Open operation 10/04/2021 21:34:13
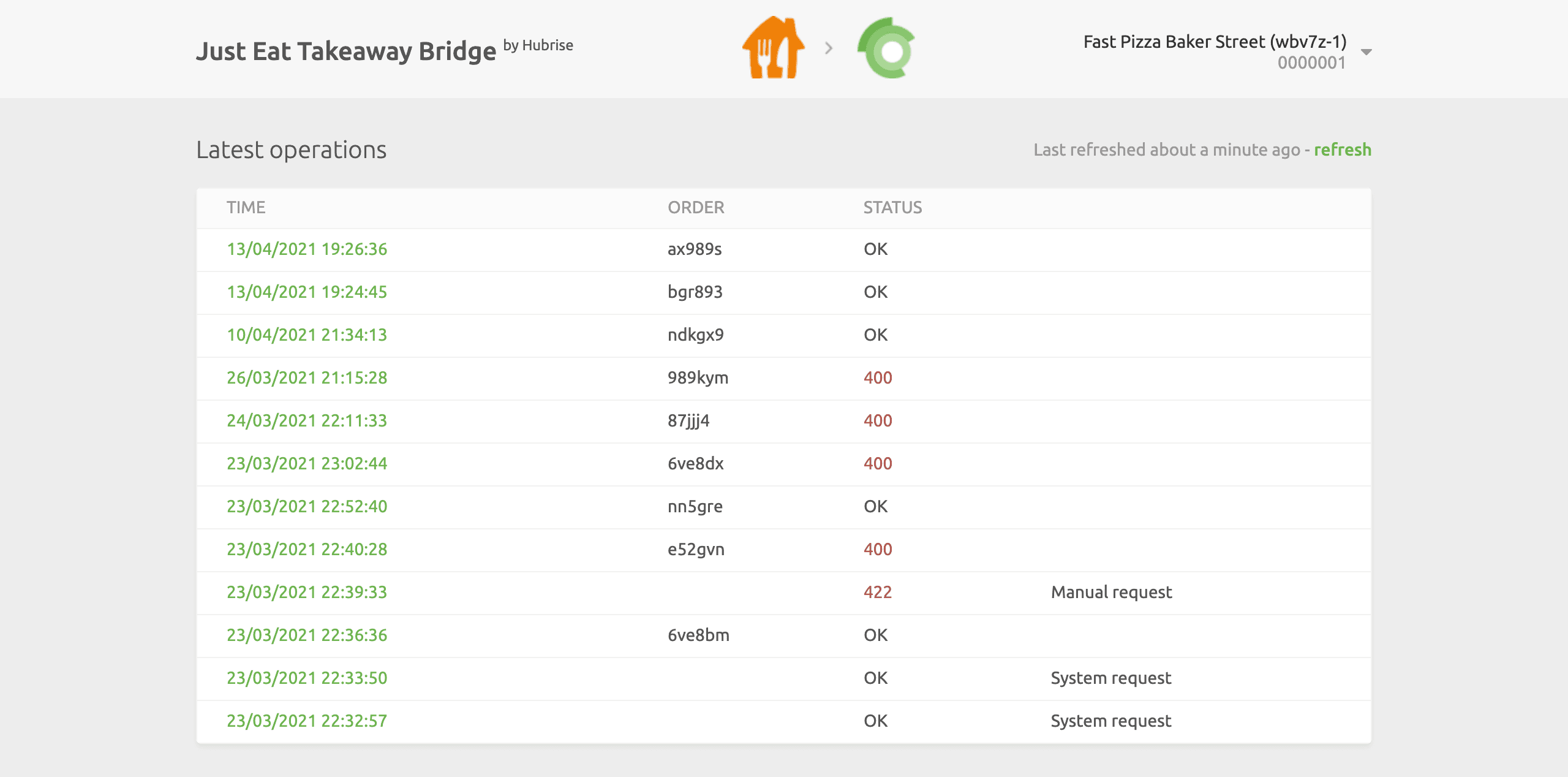 (x=307, y=335)
